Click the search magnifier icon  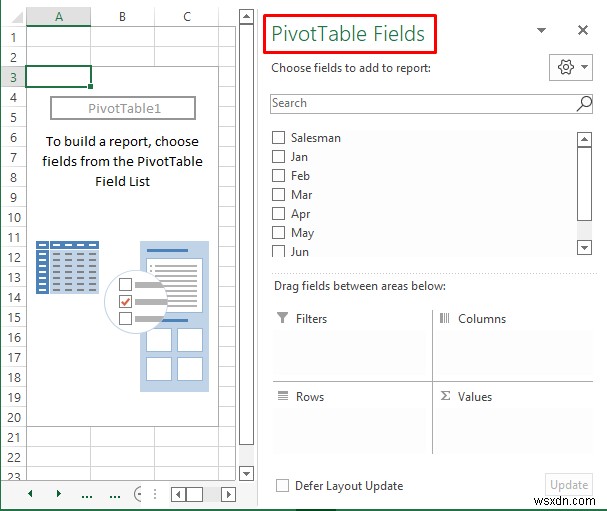click(x=584, y=104)
